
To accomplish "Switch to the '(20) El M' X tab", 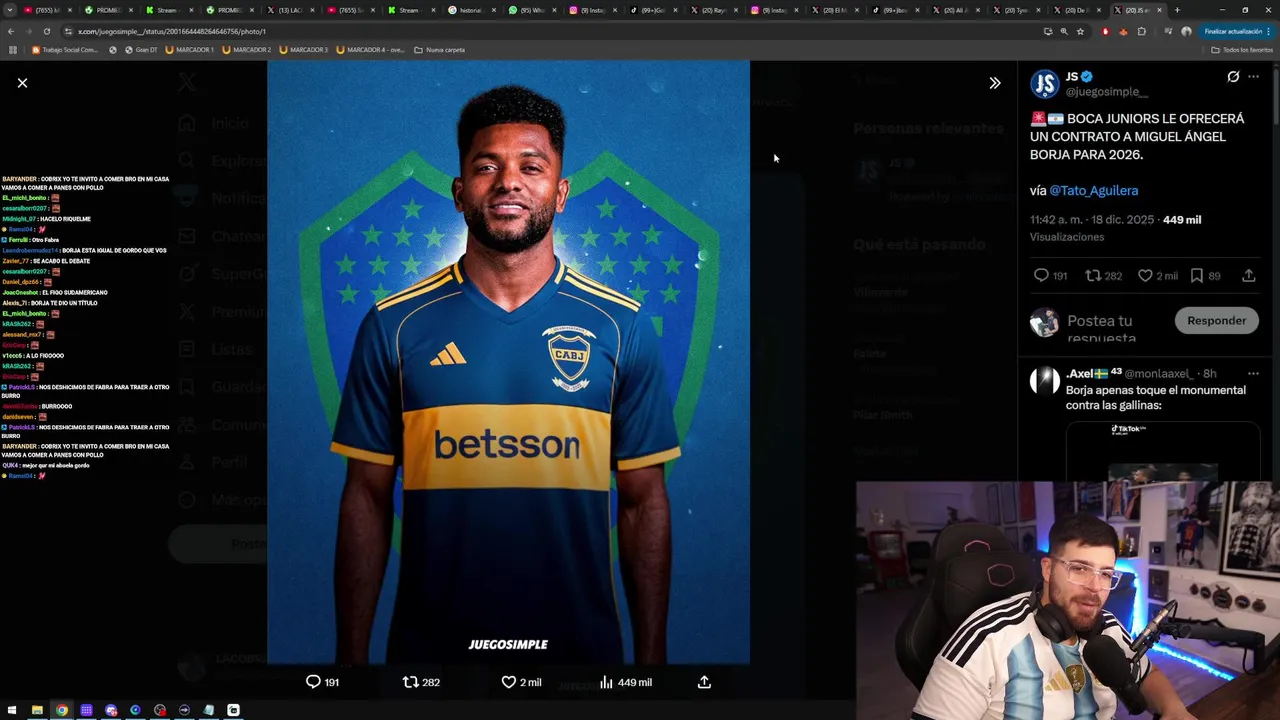I will pos(836,10).
